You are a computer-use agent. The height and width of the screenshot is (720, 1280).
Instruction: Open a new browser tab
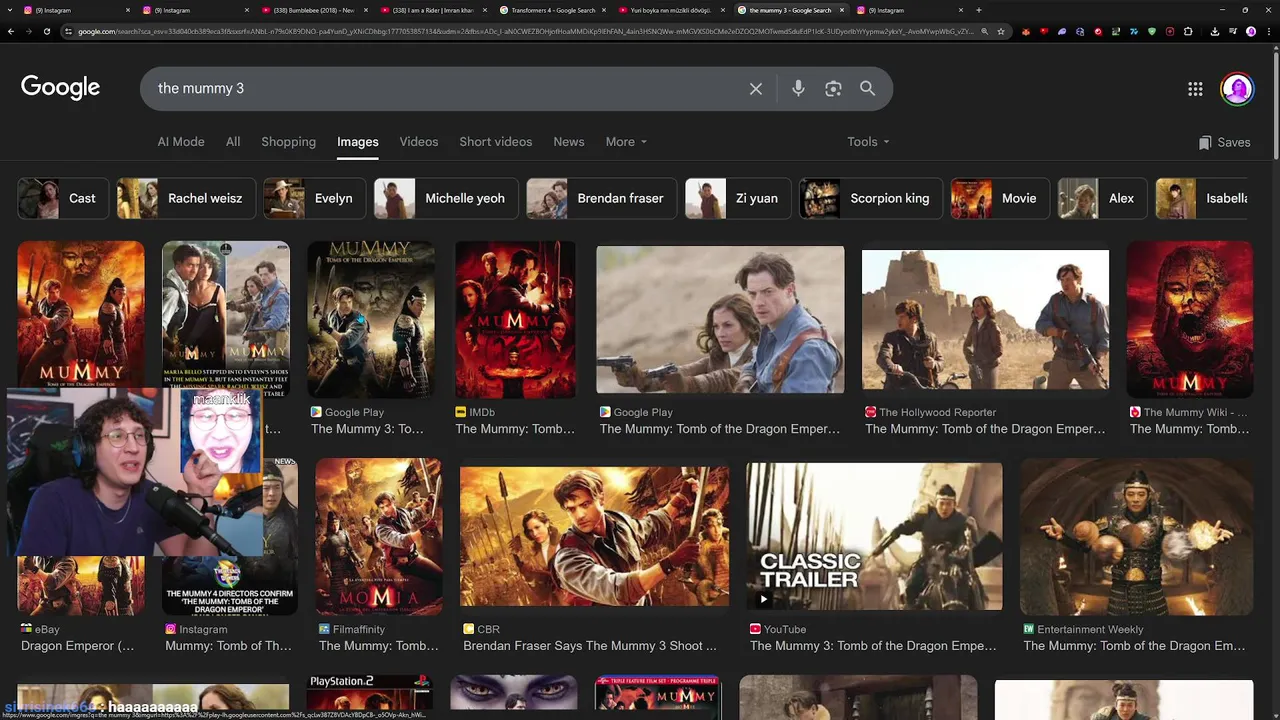[978, 10]
